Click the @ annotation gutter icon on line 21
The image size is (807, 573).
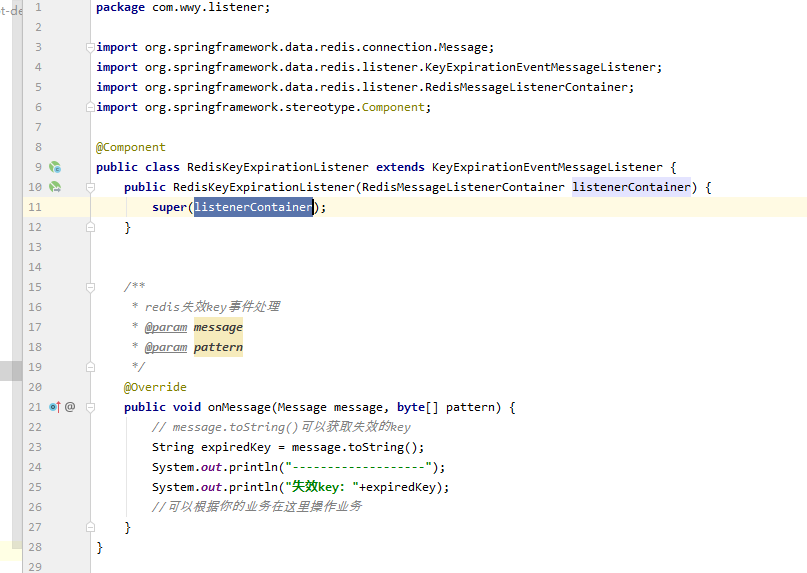coord(70,407)
